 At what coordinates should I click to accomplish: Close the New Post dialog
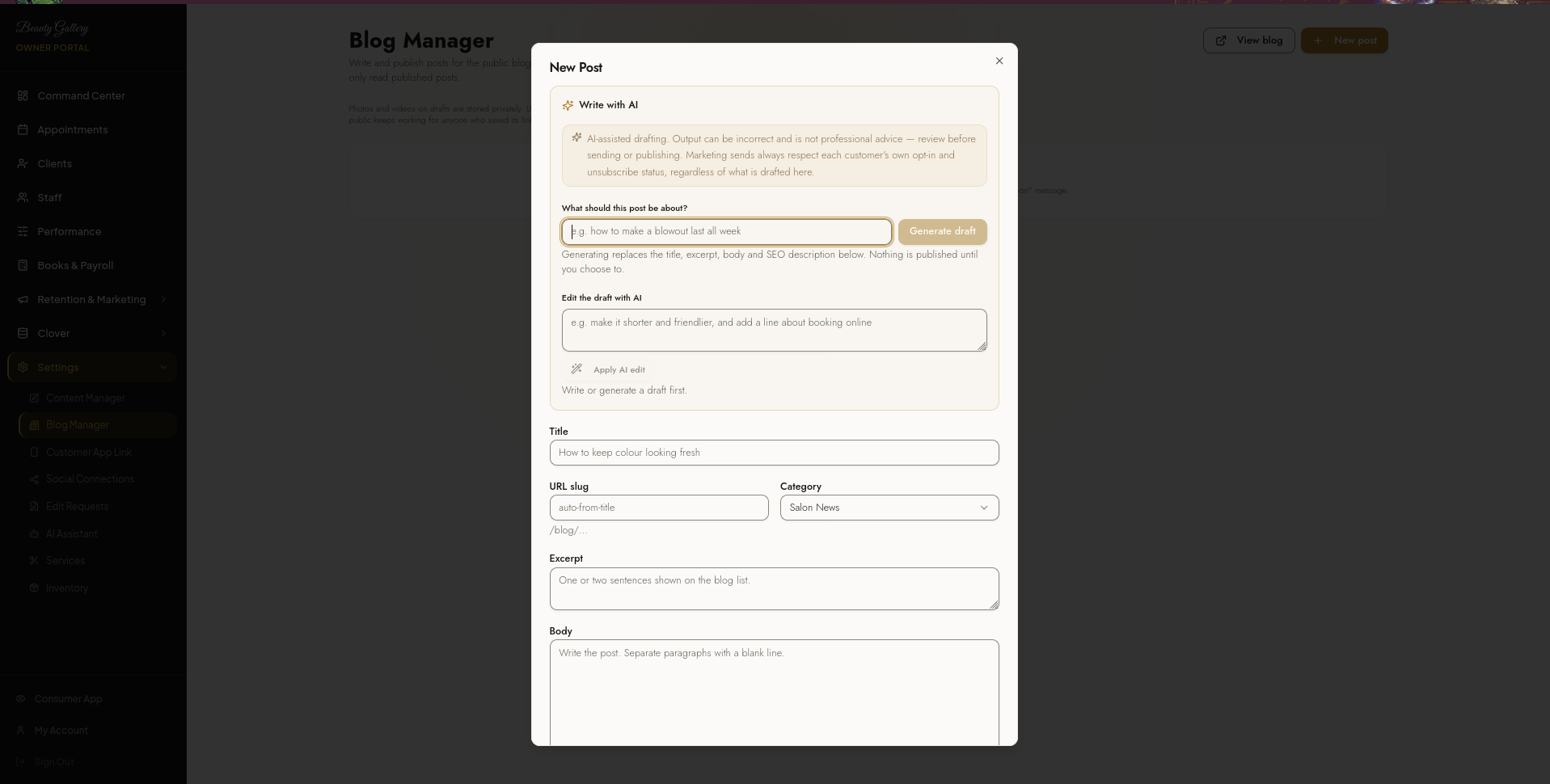pyautogui.click(x=999, y=61)
